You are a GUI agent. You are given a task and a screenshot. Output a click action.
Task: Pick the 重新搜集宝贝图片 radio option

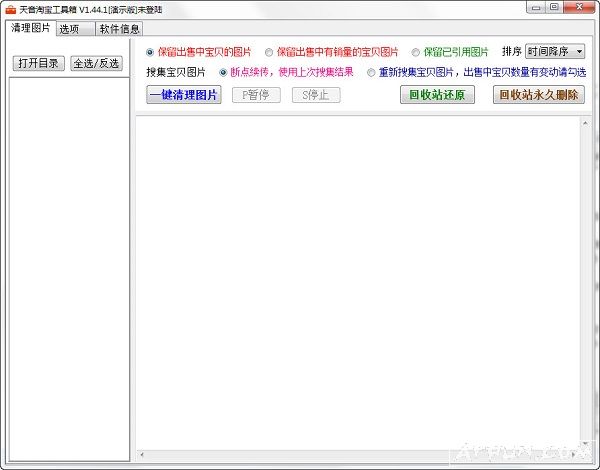coord(371,72)
